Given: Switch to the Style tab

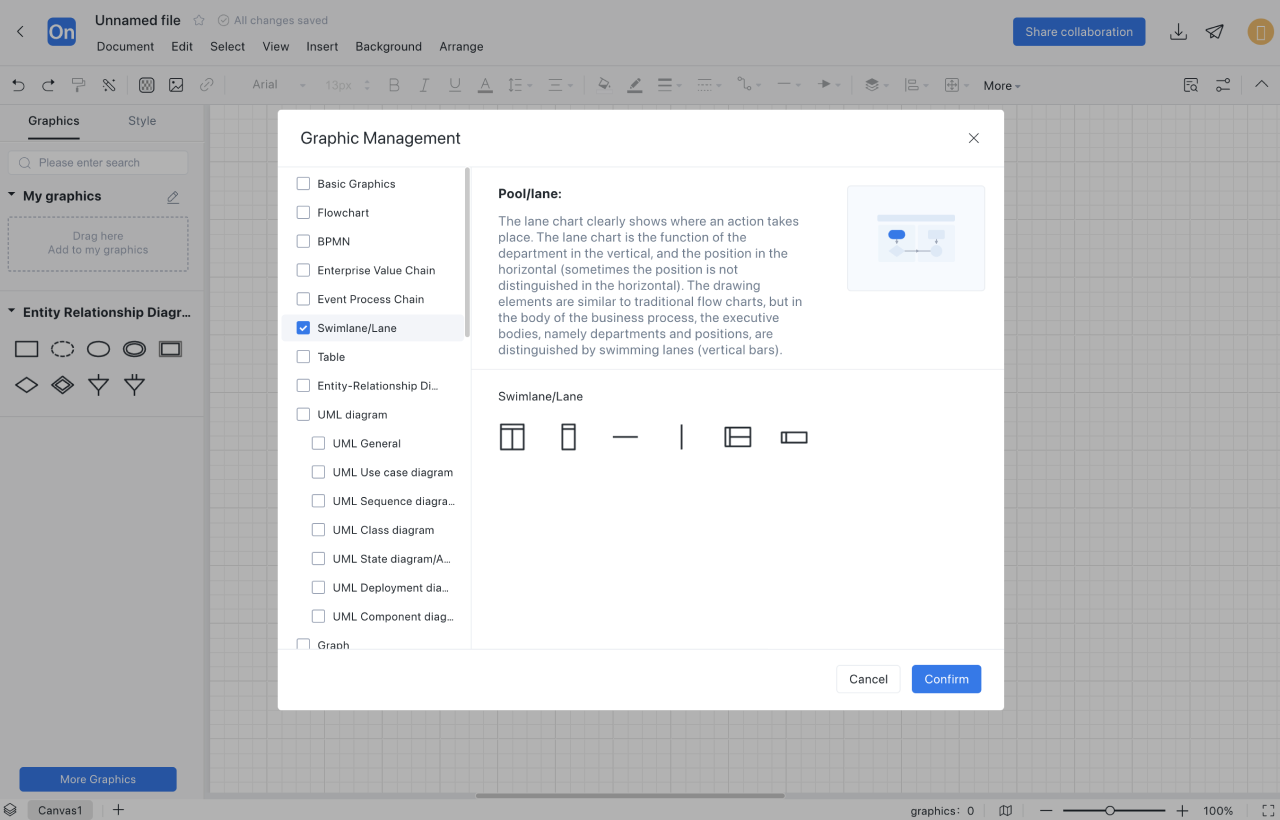Looking at the screenshot, I should pos(142,121).
